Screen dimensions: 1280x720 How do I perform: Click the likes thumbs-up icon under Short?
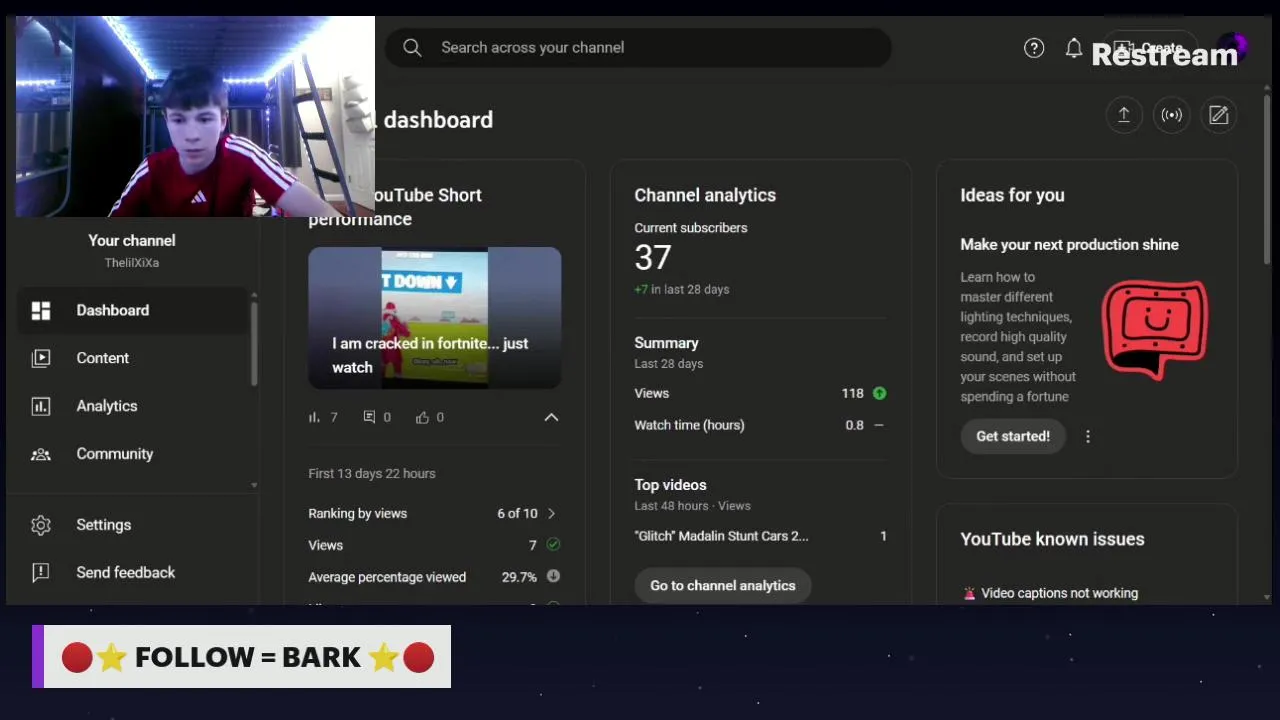[422, 417]
